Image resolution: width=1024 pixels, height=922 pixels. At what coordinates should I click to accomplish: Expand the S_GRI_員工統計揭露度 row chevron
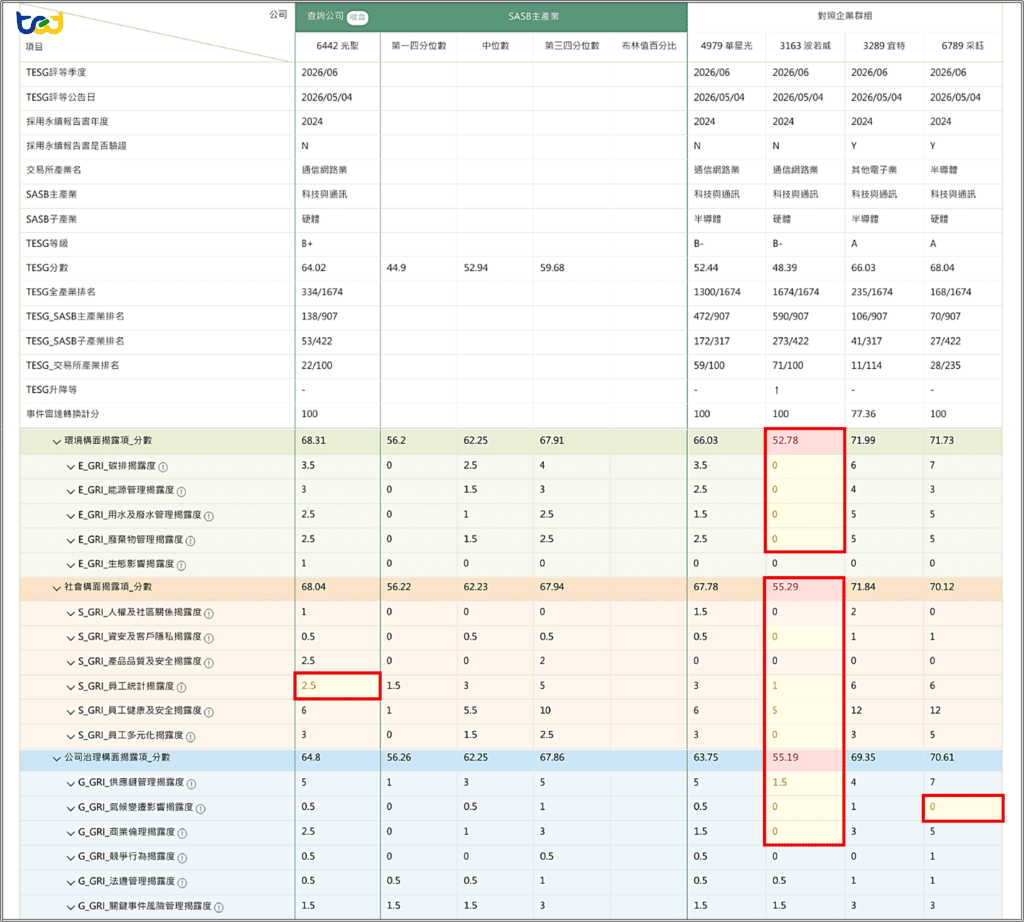coord(71,687)
